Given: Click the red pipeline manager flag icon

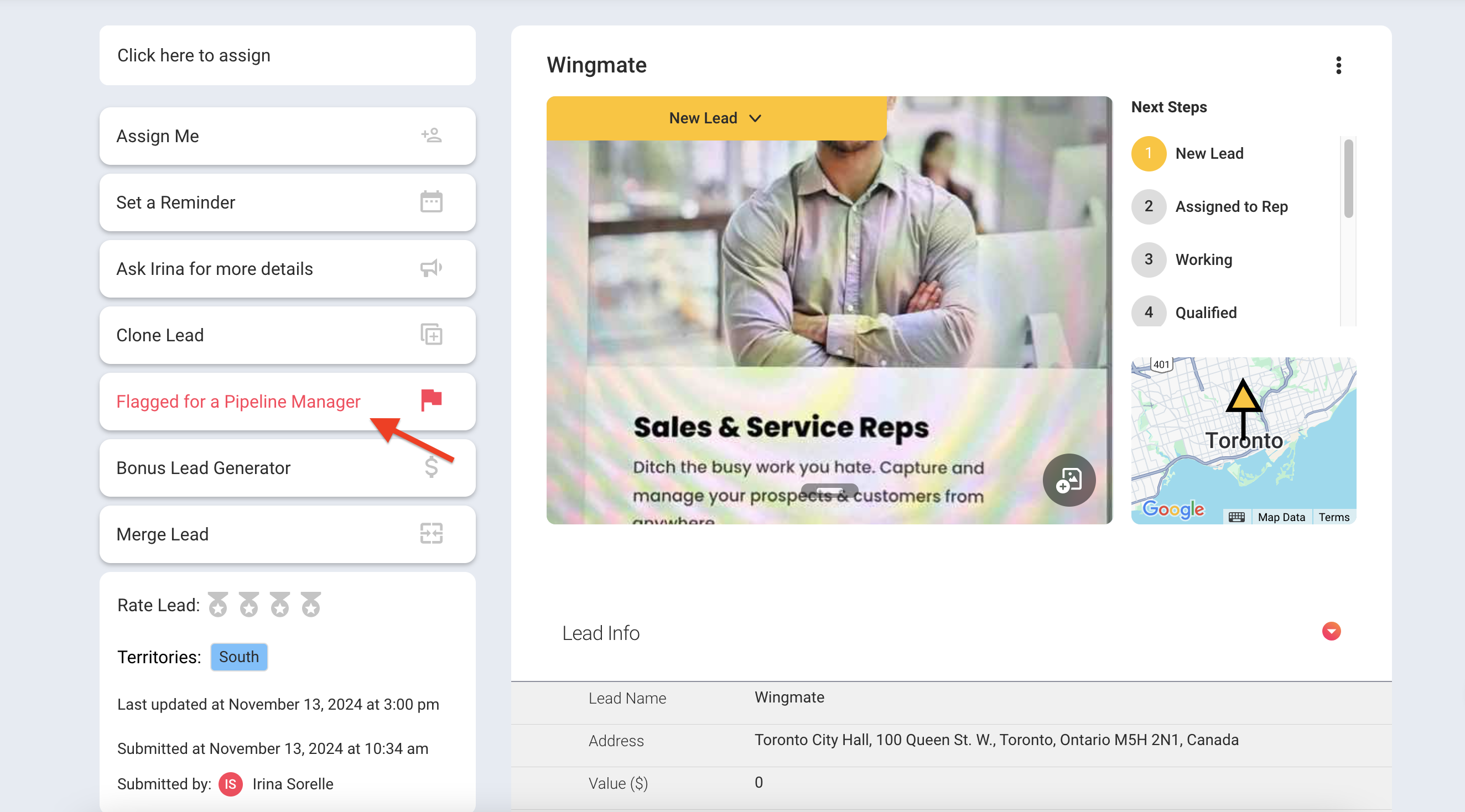Looking at the screenshot, I should pyautogui.click(x=431, y=400).
